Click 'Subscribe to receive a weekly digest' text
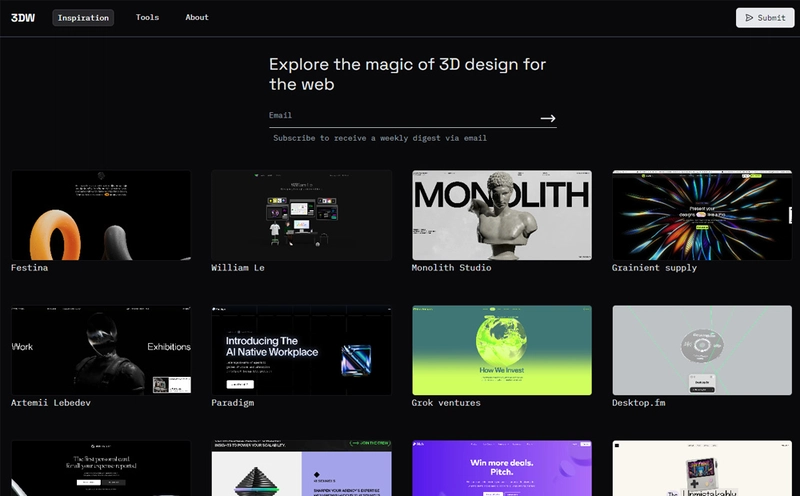 [x=380, y=138]
